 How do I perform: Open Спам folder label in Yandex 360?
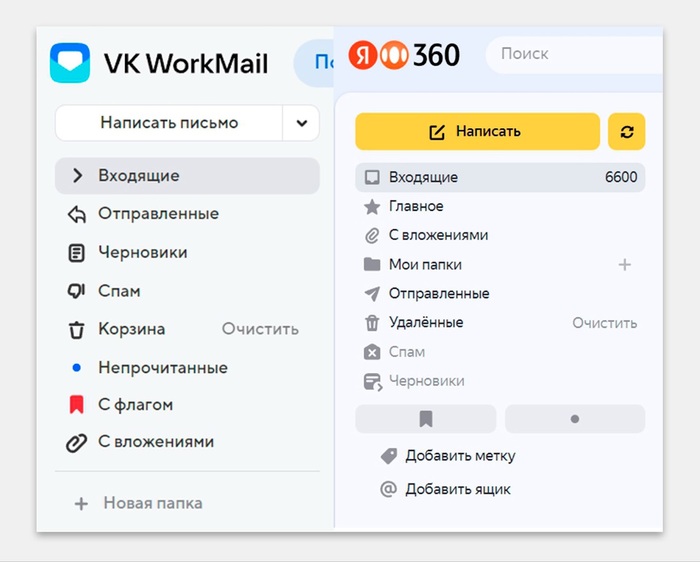407,352
